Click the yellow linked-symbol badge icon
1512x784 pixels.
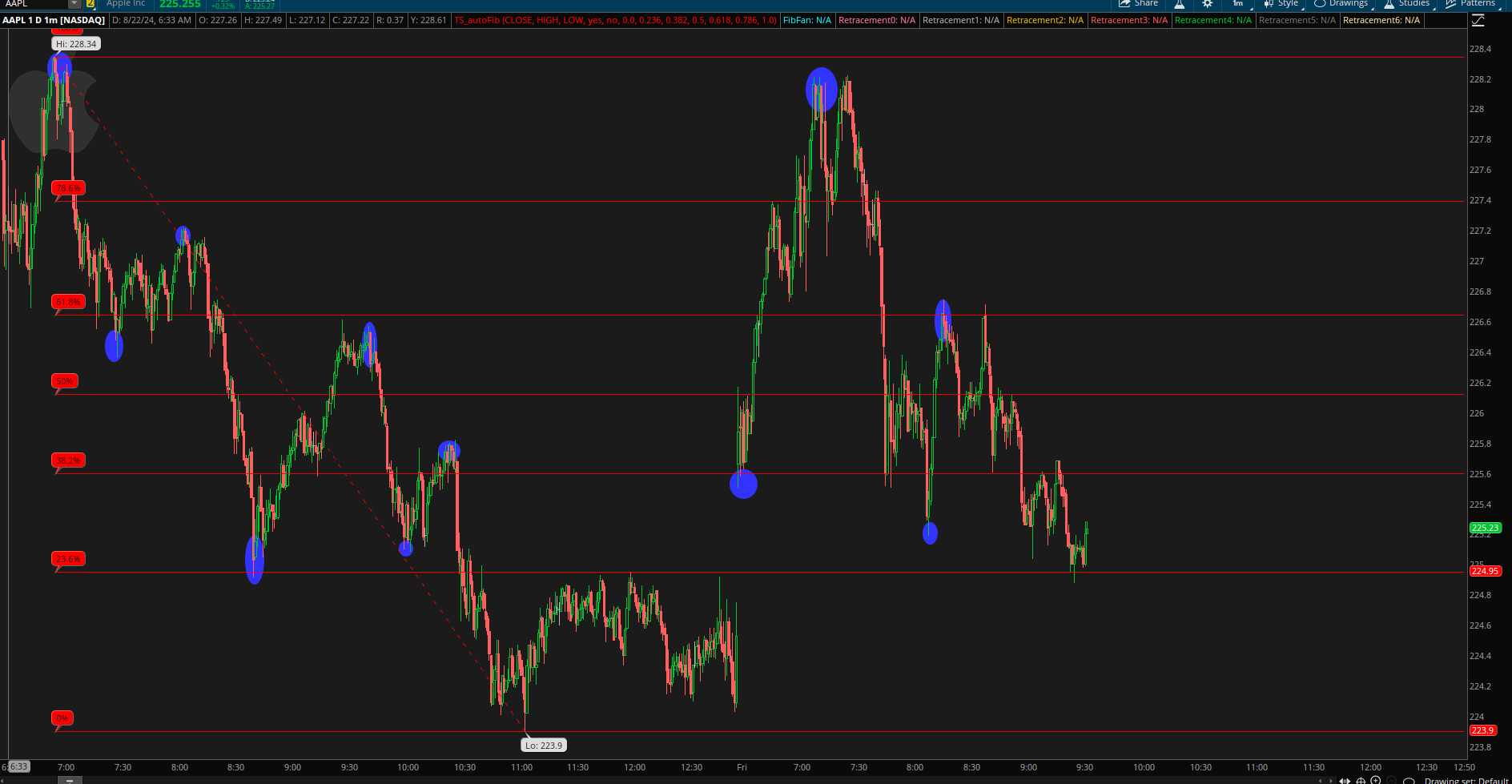(90, 4)
